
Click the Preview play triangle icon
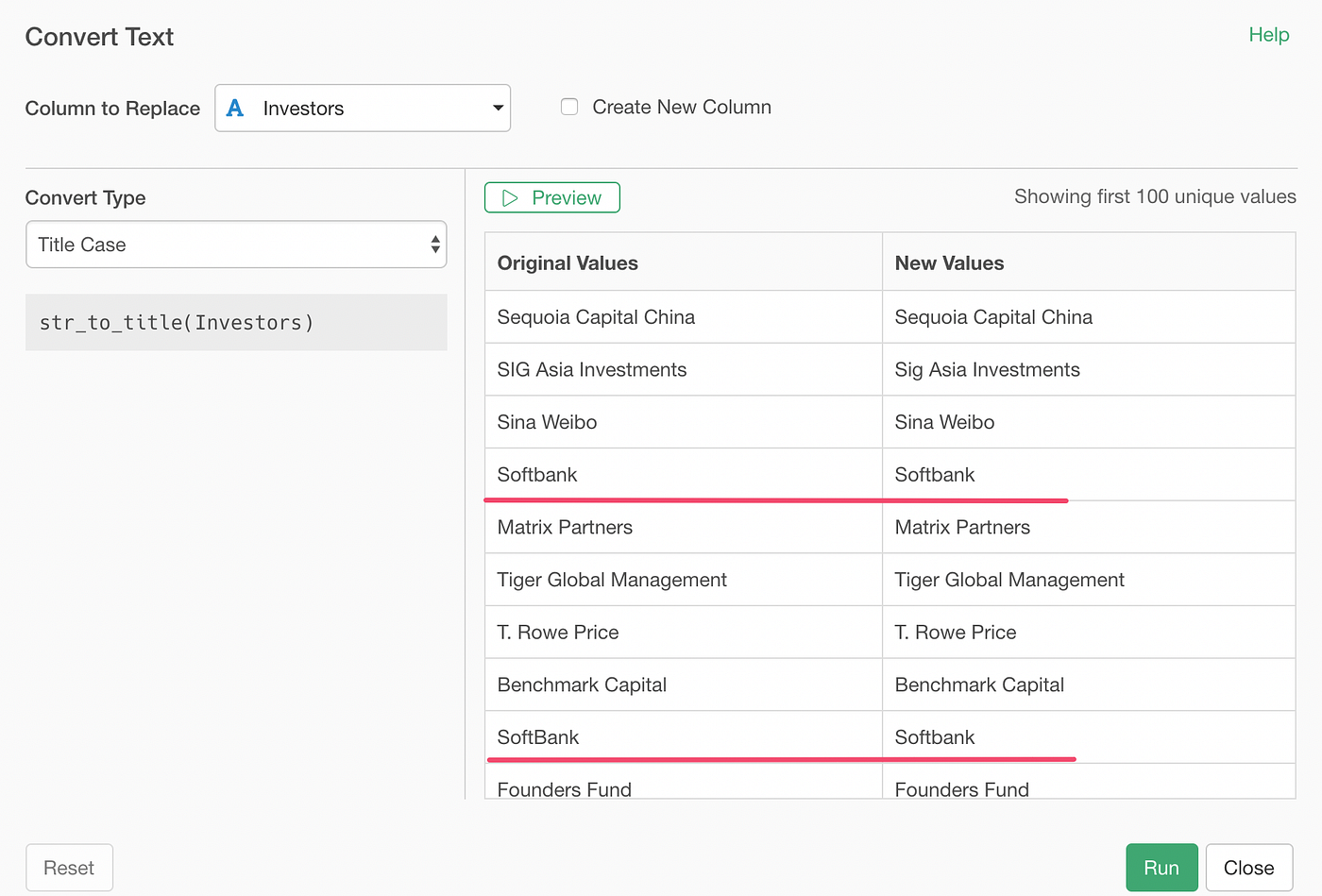coord(511,198)
